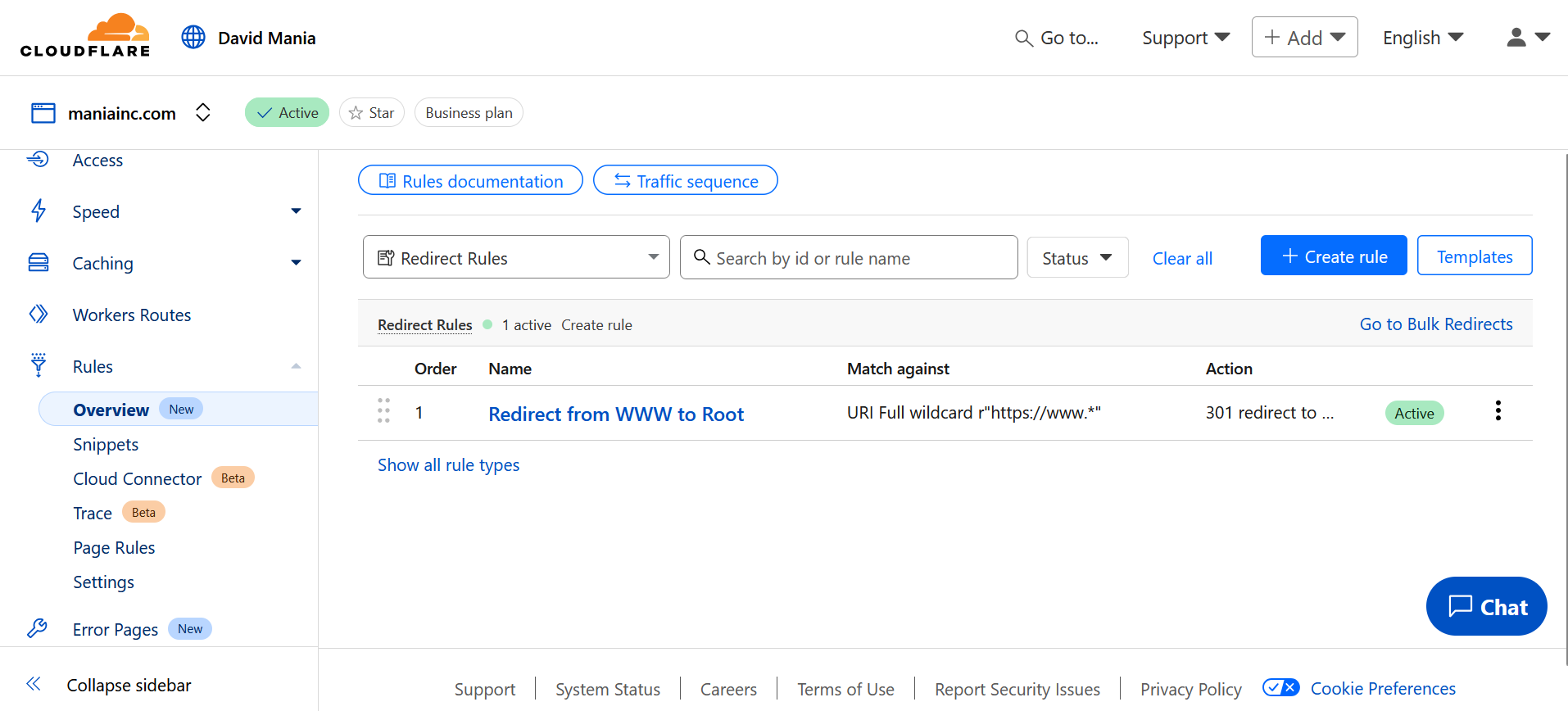
Task: Click the search rule name field
Action: tap(849, 257)
